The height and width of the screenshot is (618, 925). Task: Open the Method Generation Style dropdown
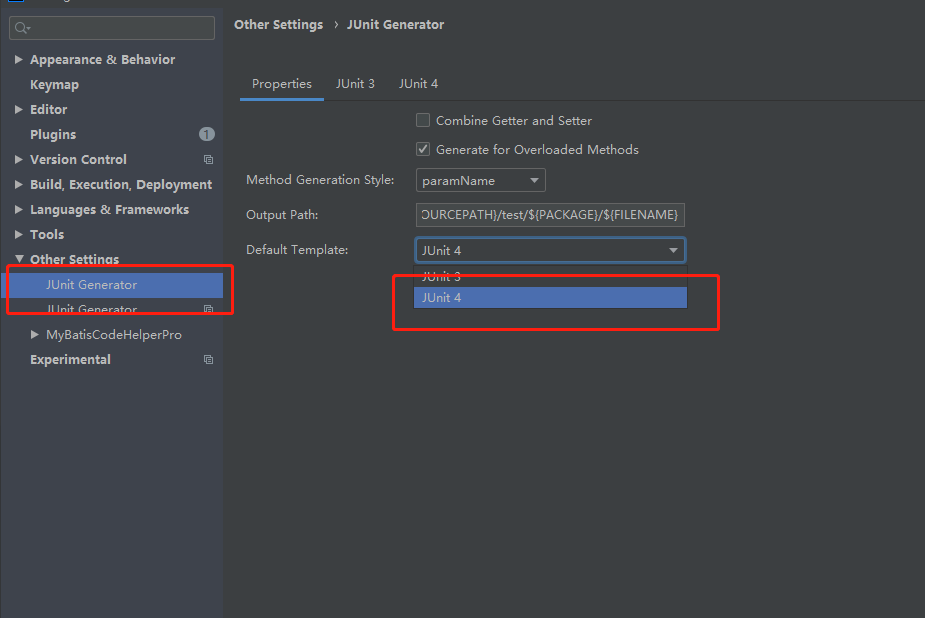tap(480, 181)
